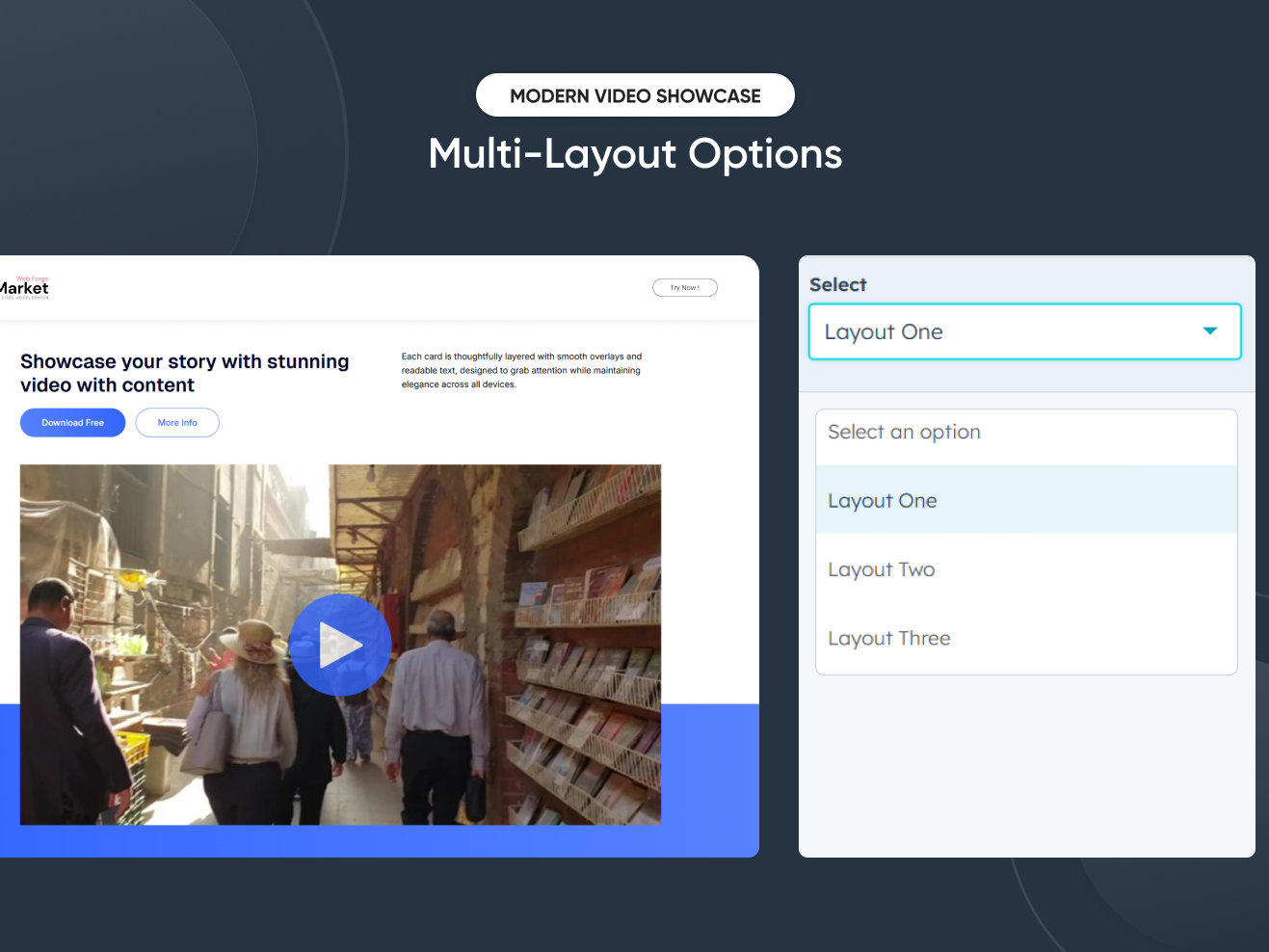
Task: Click the card description paragraph text
Action: coord(521,369)
